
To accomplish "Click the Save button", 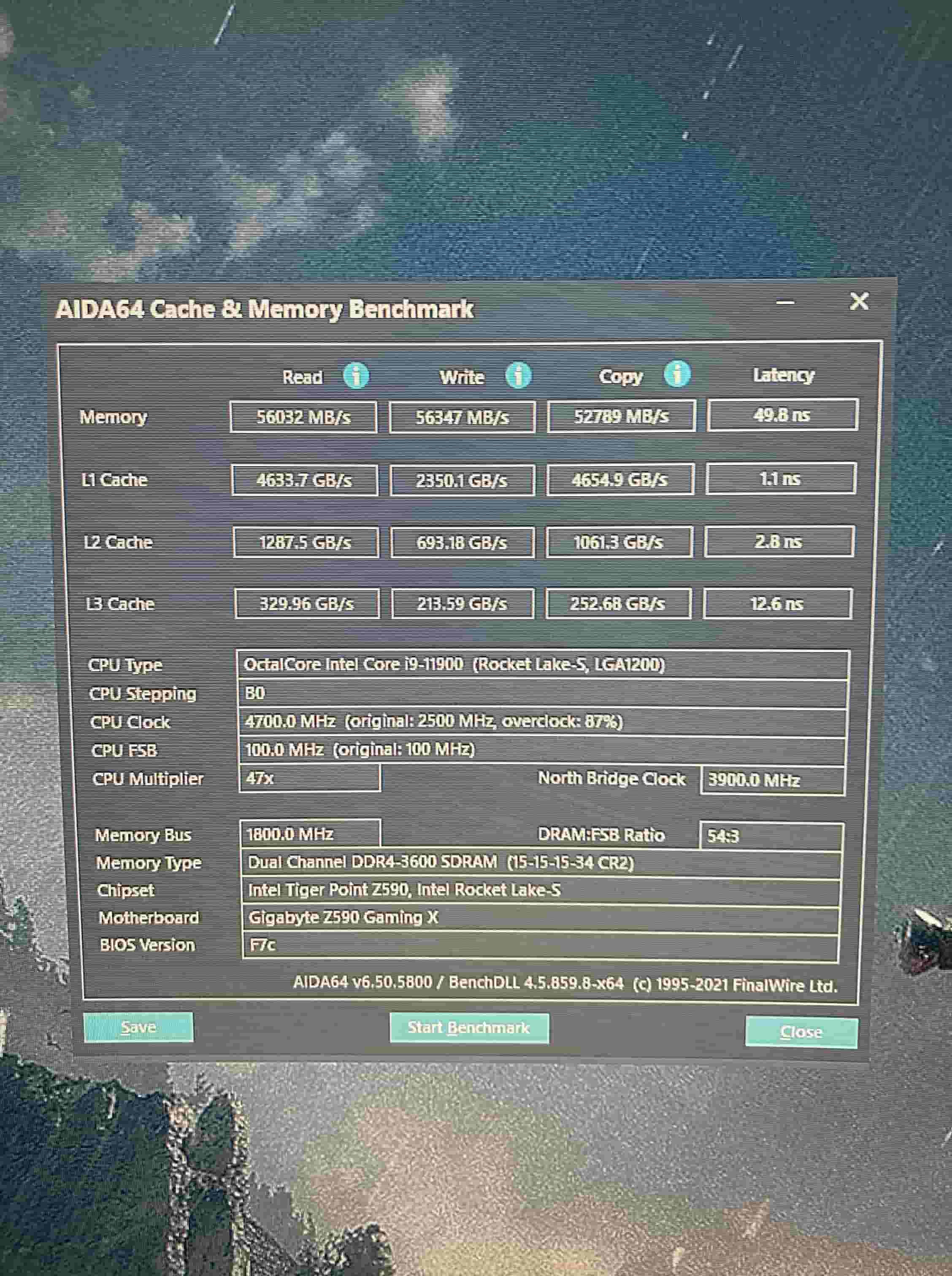I will [138, 1028].
